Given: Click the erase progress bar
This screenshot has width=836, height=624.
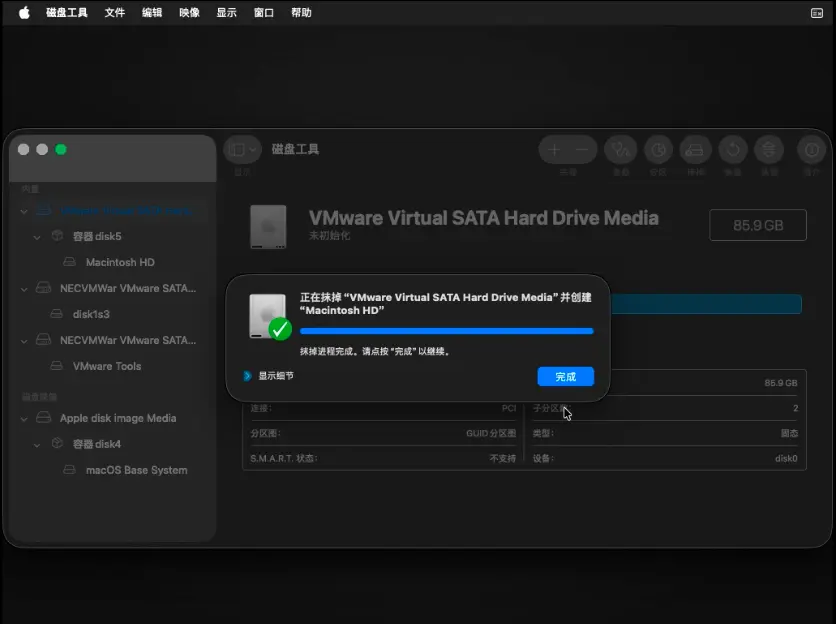Looking at the screenshot, I should [446, 330].
